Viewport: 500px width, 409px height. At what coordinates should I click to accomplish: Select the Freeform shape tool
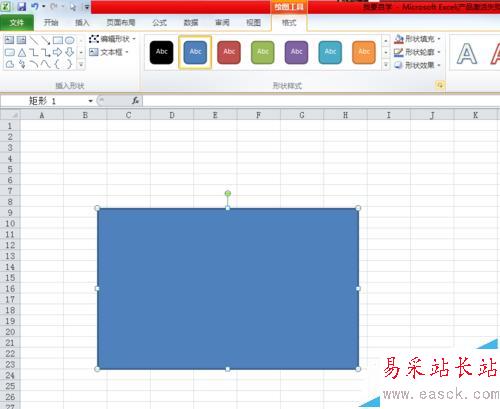pos(10,64)
